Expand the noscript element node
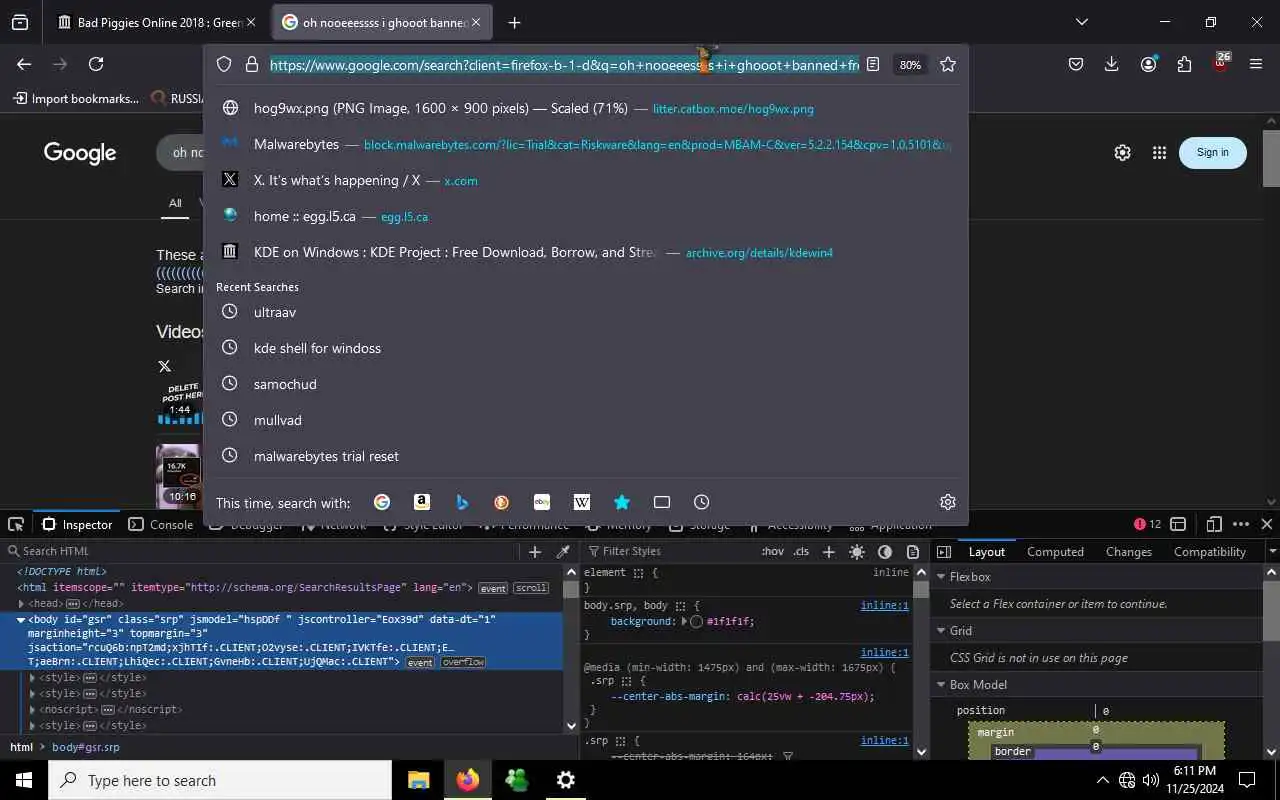Screen dimensions: 1280x800 coord(33,709)
